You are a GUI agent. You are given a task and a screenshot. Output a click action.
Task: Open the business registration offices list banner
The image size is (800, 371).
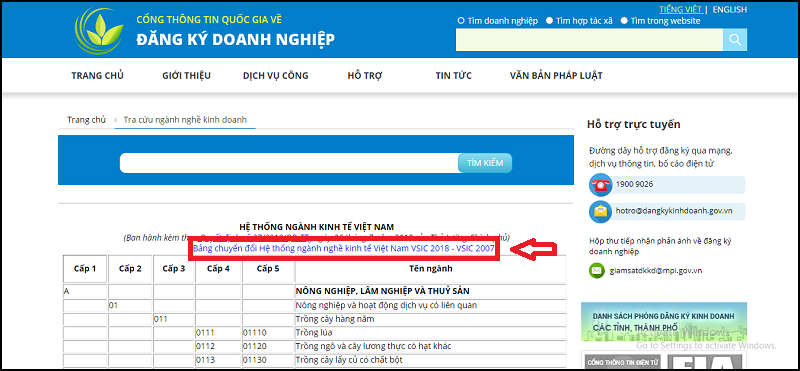click(x=664, y=321)
